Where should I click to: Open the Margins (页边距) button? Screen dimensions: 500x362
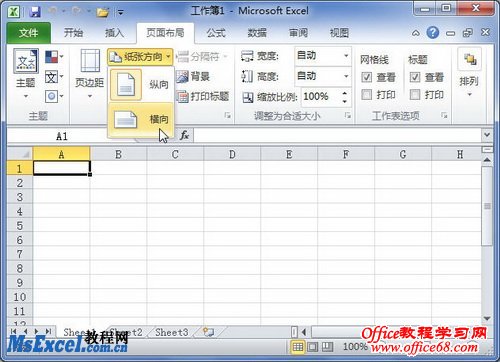point(89,74)
